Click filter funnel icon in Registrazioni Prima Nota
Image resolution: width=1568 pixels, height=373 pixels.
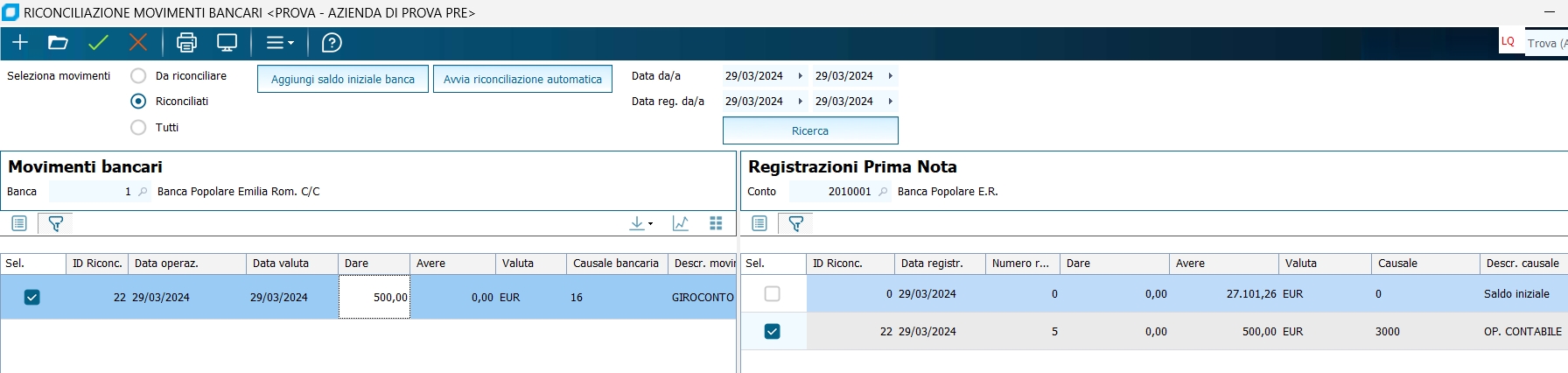pos(795,223)
